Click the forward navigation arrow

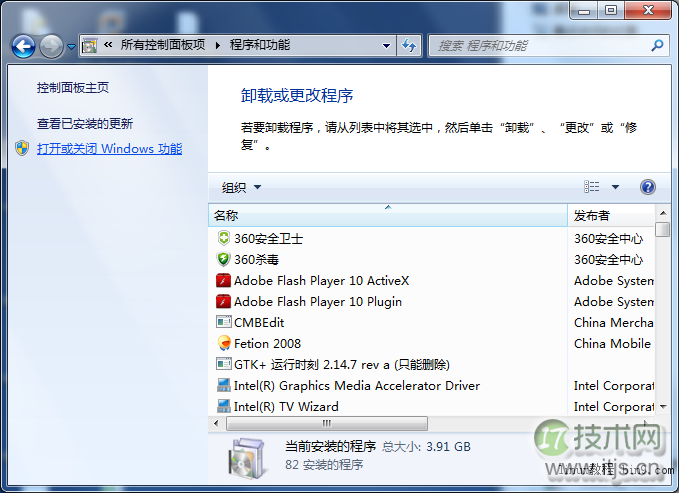point(52,46)
